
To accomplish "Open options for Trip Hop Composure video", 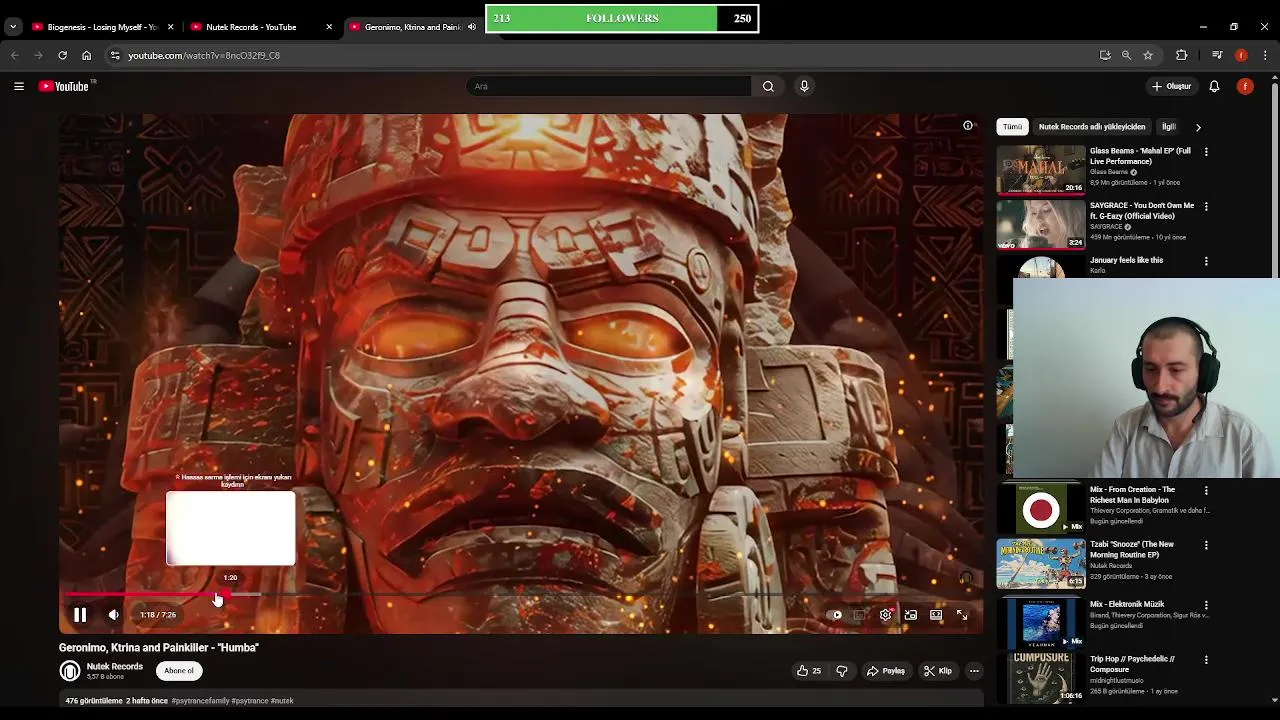I will (x=1206, y=660).
